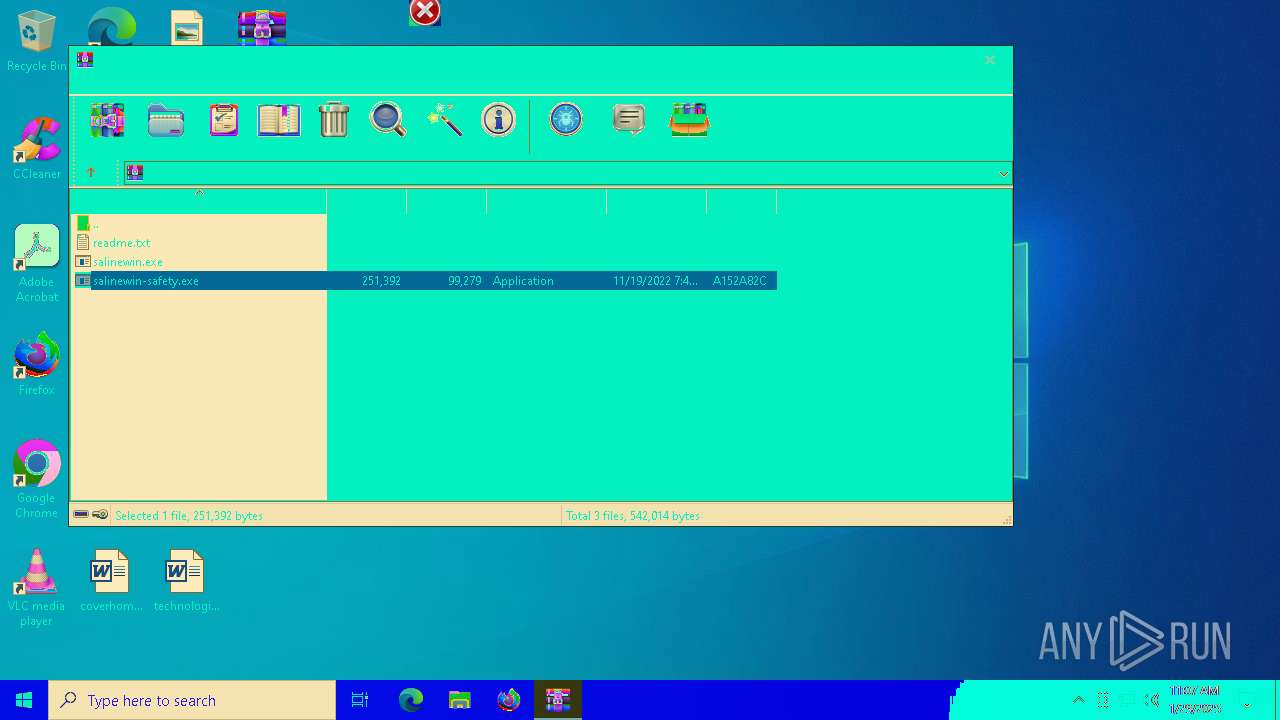Screen dimensions: 1280x720
Task: Open File Explorer from the taskbar
Action: [x=460, y=700]
